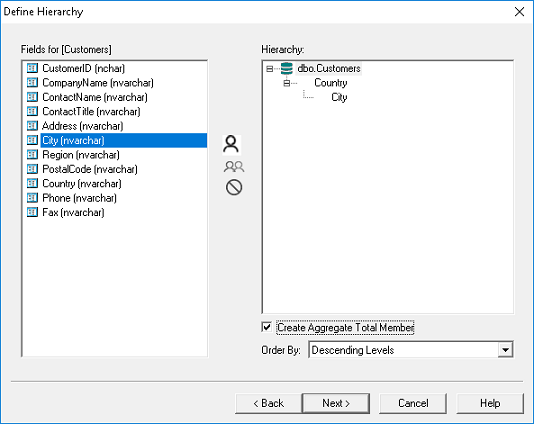This screenshot has height=424, width=534.
Task: Click the field icon beside CustomerID
Action: [x=32, y=68]
